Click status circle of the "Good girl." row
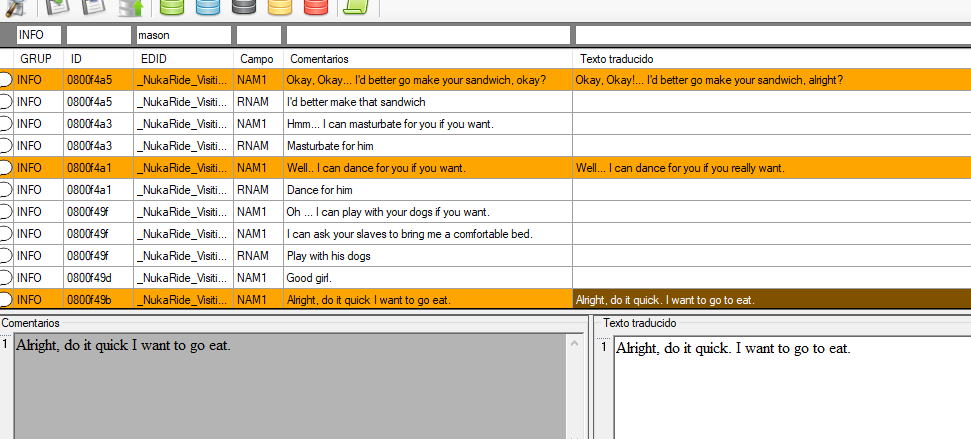 [6, 277]
